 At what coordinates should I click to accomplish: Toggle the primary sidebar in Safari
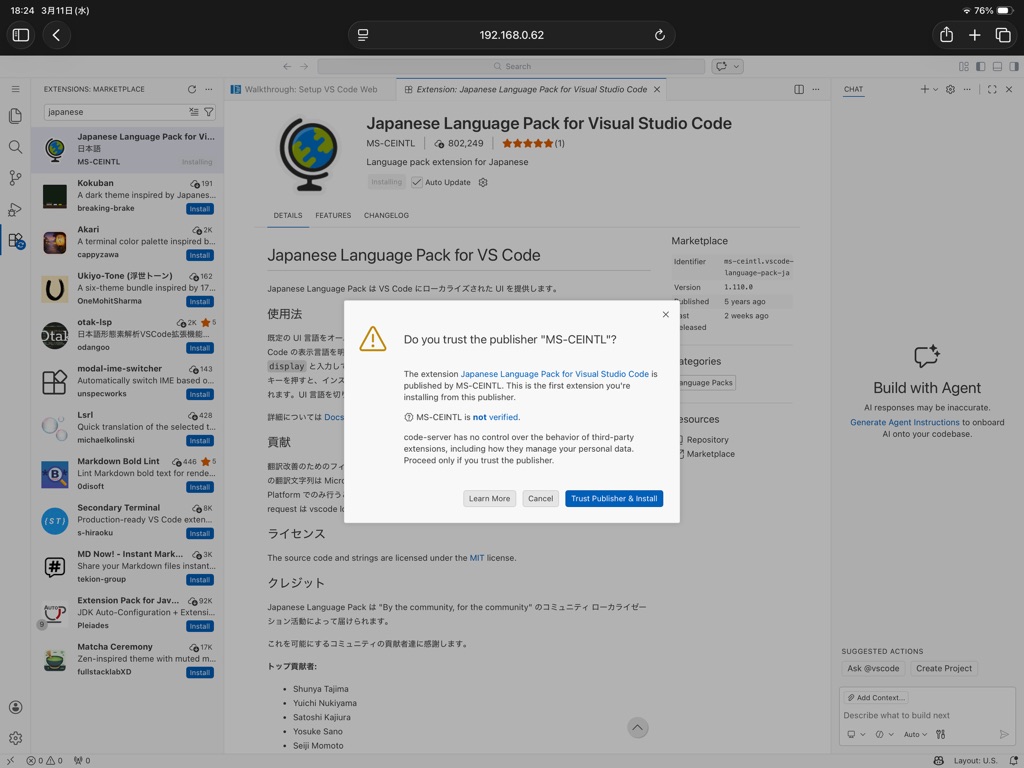point(21,35)
